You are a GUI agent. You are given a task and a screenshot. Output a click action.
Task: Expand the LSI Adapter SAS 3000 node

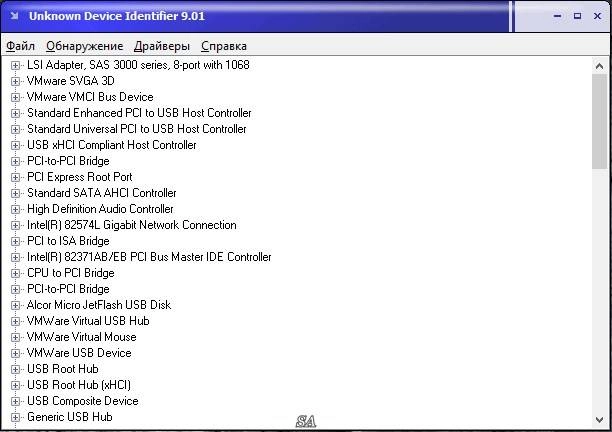[x=15, y=65]
